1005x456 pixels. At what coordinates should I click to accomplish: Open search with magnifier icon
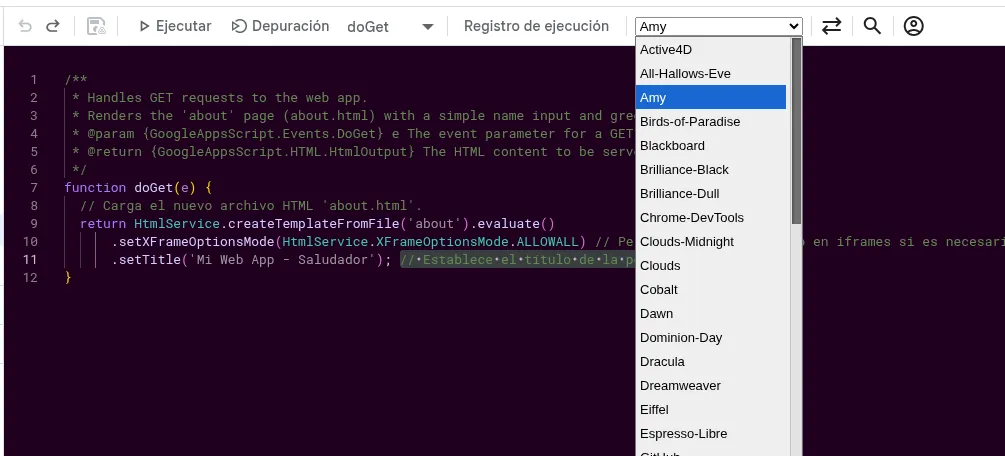coord(872,26)
